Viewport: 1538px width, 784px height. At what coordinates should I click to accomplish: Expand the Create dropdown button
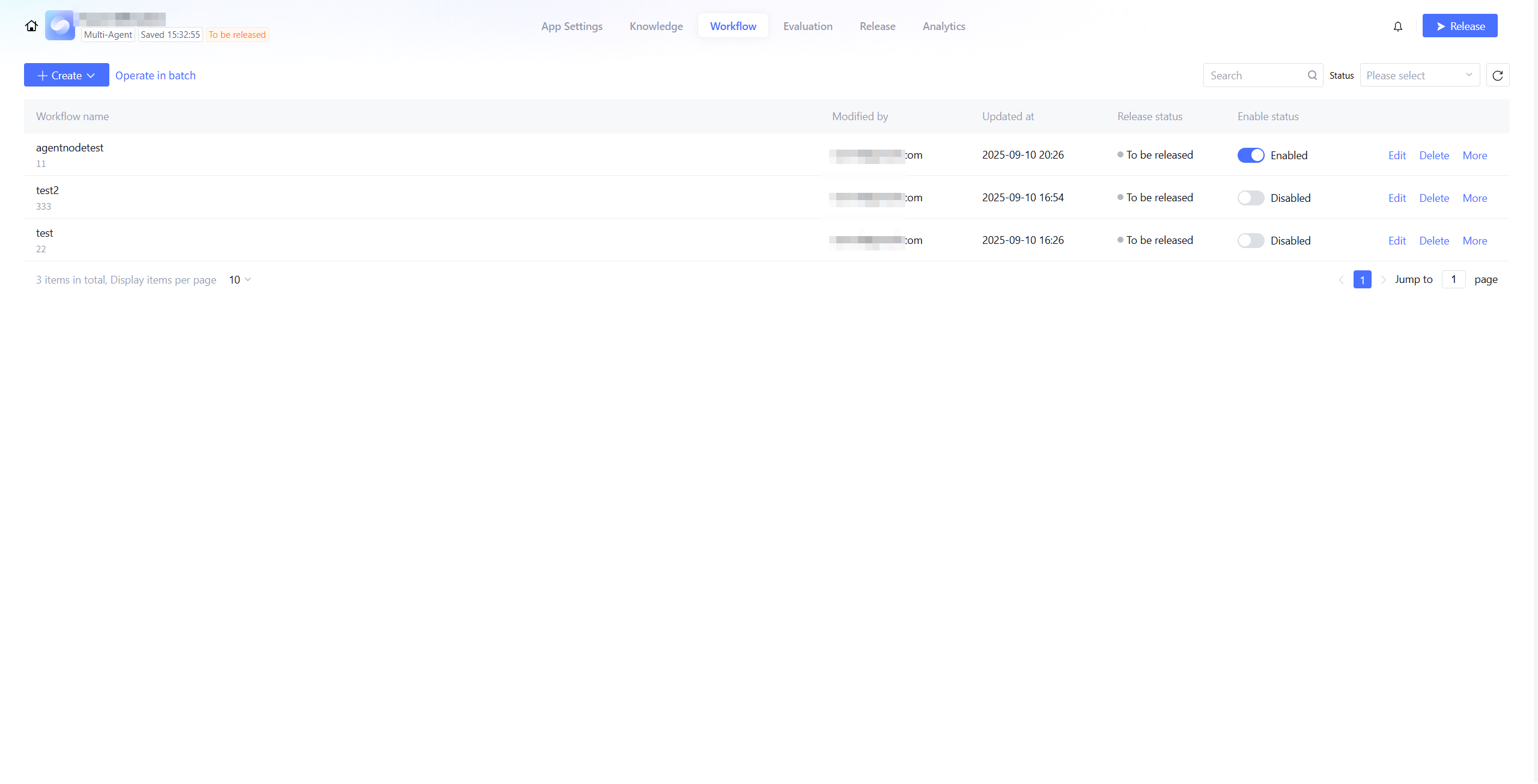67,76
